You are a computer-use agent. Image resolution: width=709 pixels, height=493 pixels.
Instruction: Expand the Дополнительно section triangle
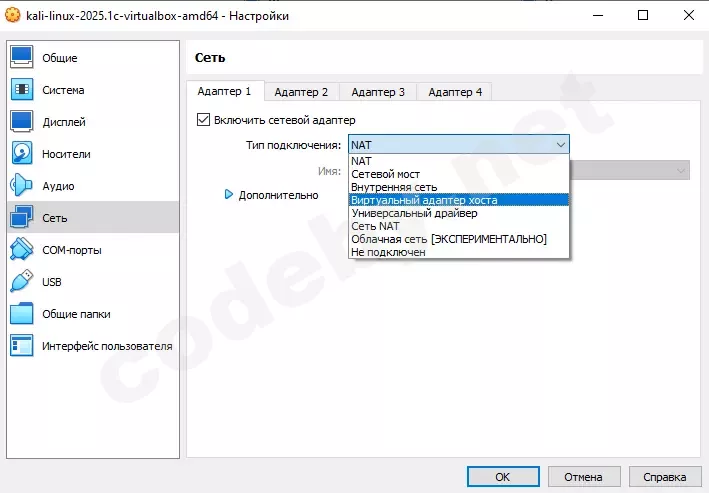tap(229, 195)
